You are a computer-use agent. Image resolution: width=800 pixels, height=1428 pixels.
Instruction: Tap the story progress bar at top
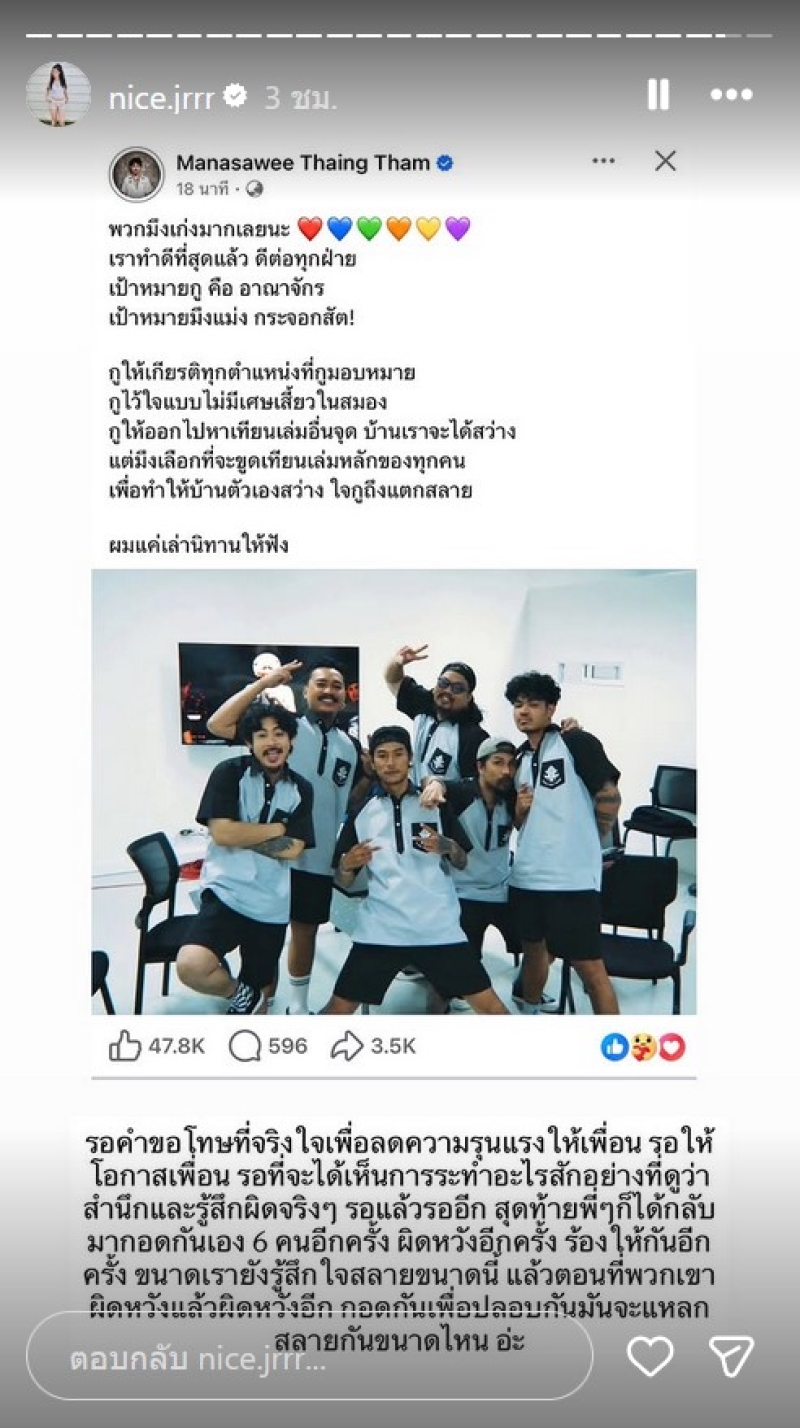tap(400, 35)
